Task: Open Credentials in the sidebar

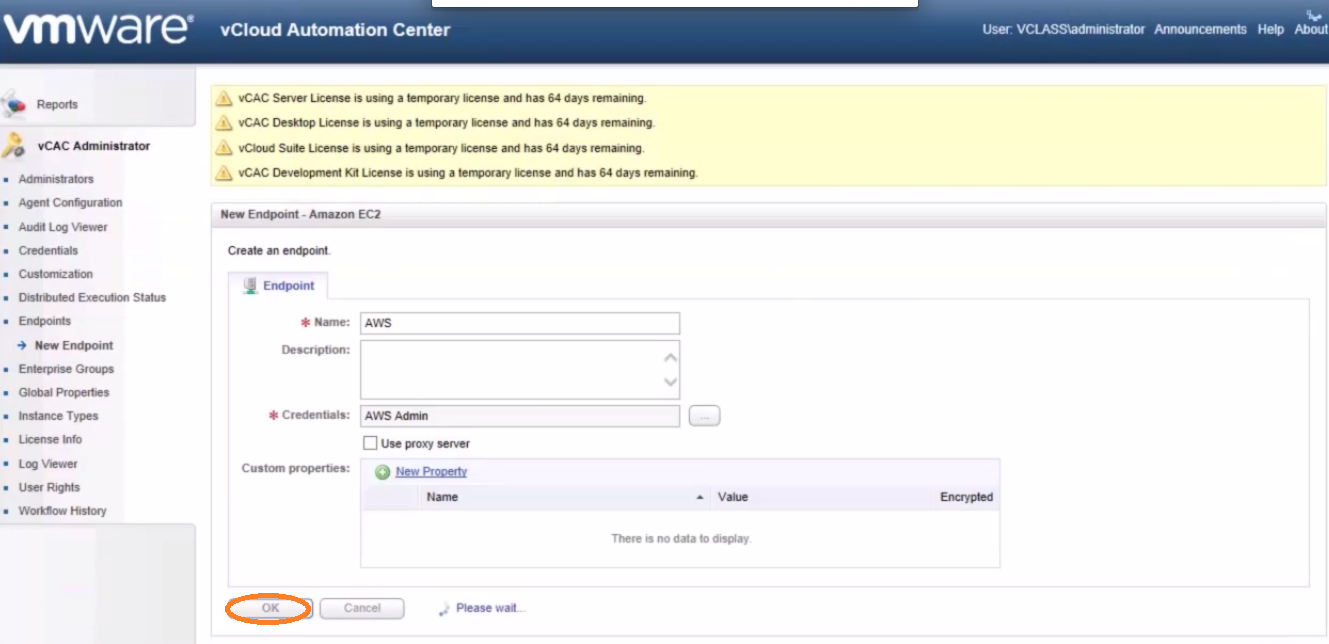Action: (x=48, y=251)
